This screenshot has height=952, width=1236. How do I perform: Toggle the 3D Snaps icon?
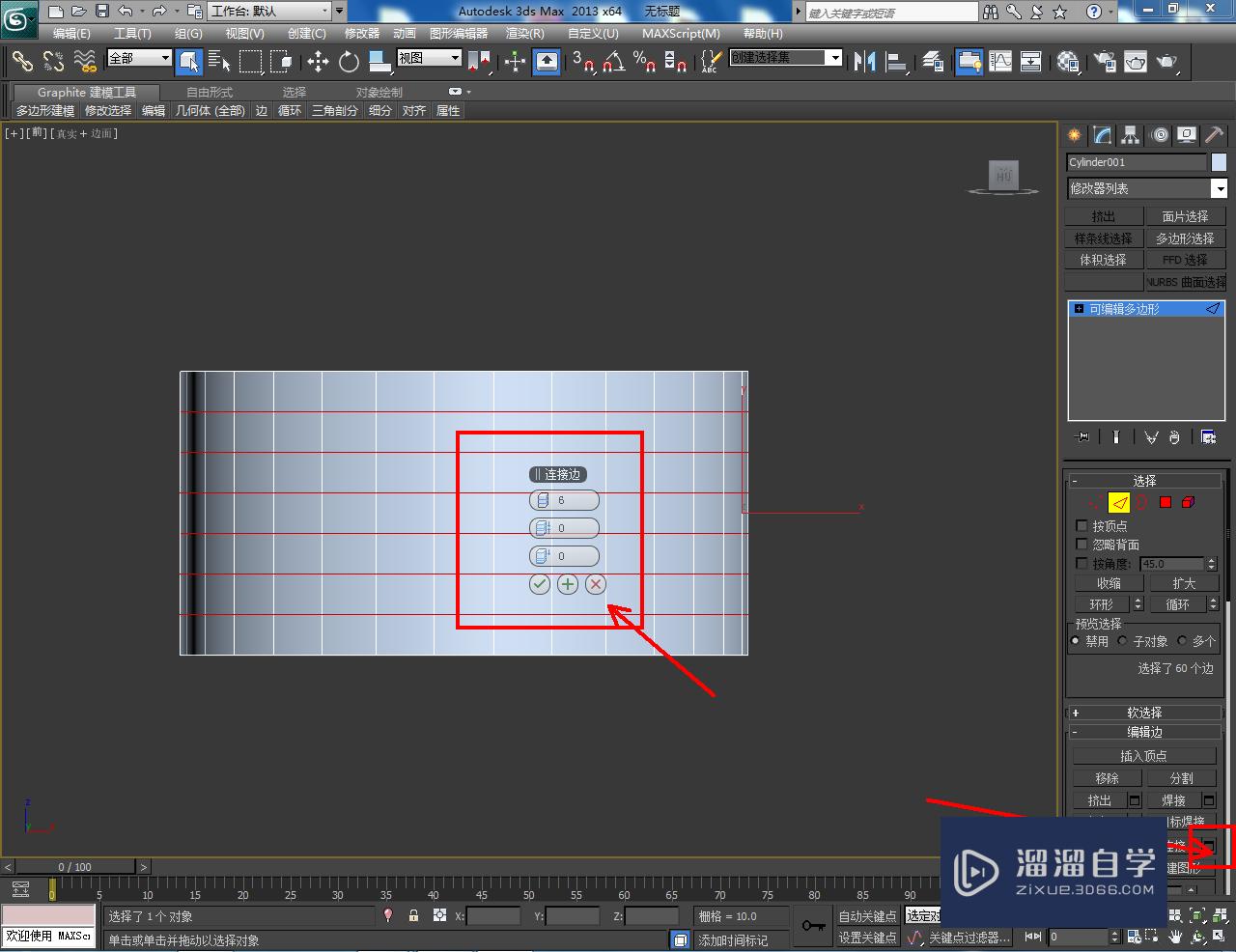pos(582,62)
